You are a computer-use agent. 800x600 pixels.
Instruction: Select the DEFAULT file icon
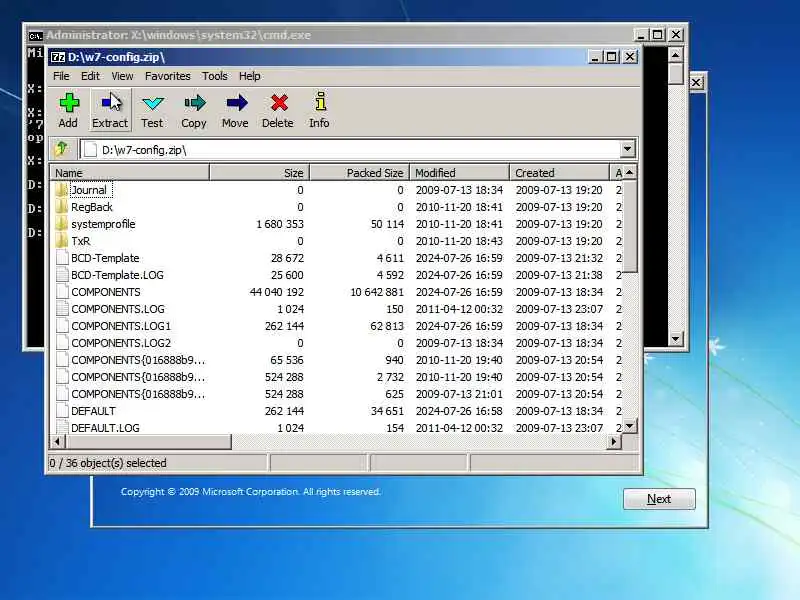coord(62,411)
